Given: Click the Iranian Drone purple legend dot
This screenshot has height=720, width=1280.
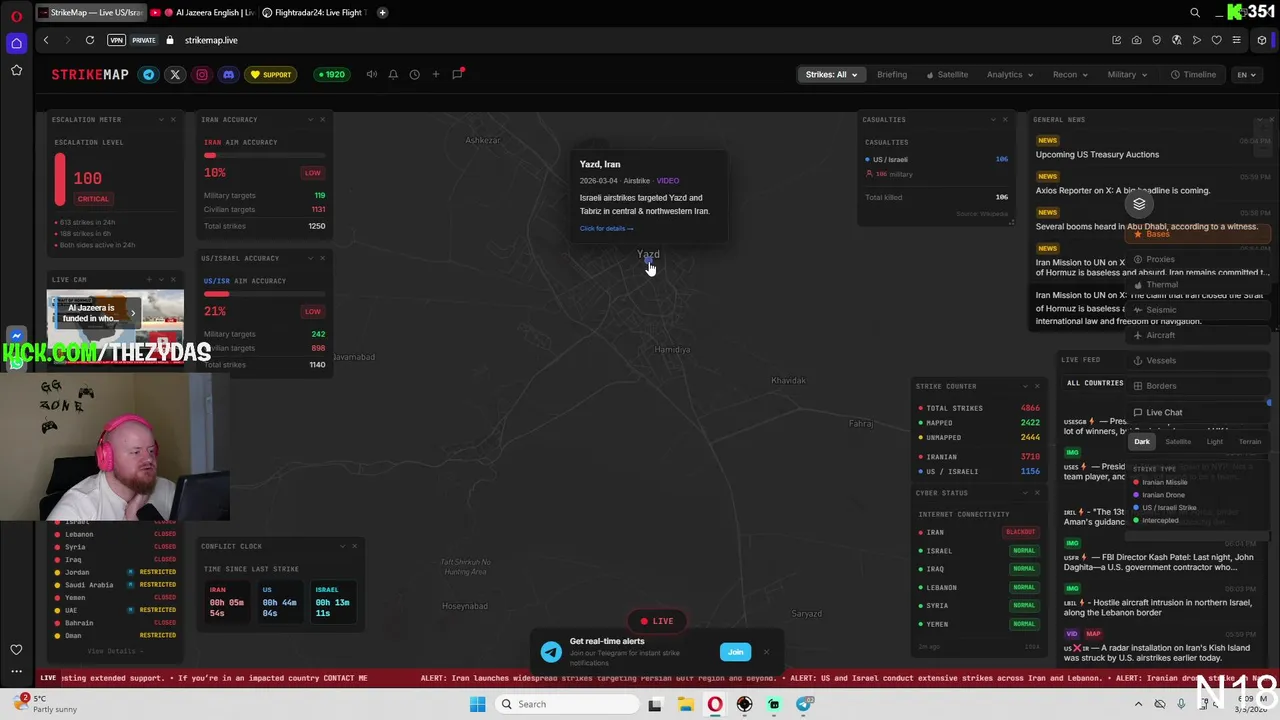Looking at the screenshot, I should coord(1136,495).
